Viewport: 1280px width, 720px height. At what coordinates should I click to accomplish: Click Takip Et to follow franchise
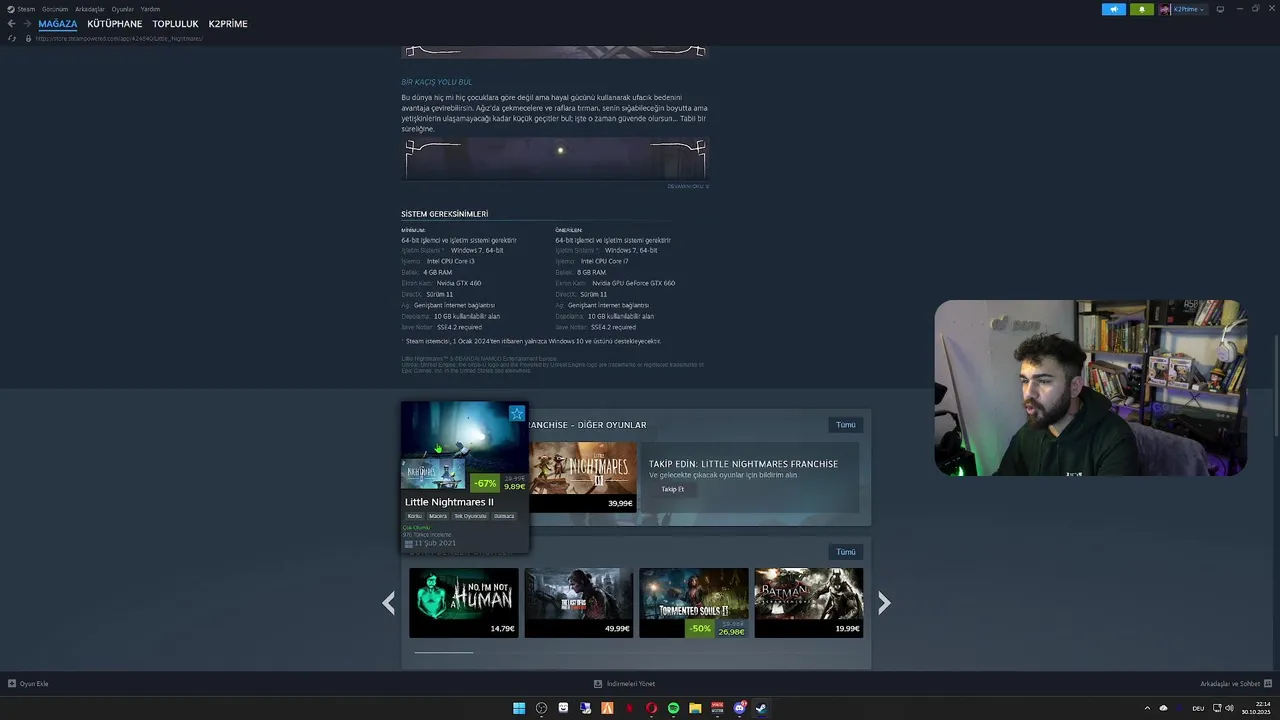tap(673, 489)
